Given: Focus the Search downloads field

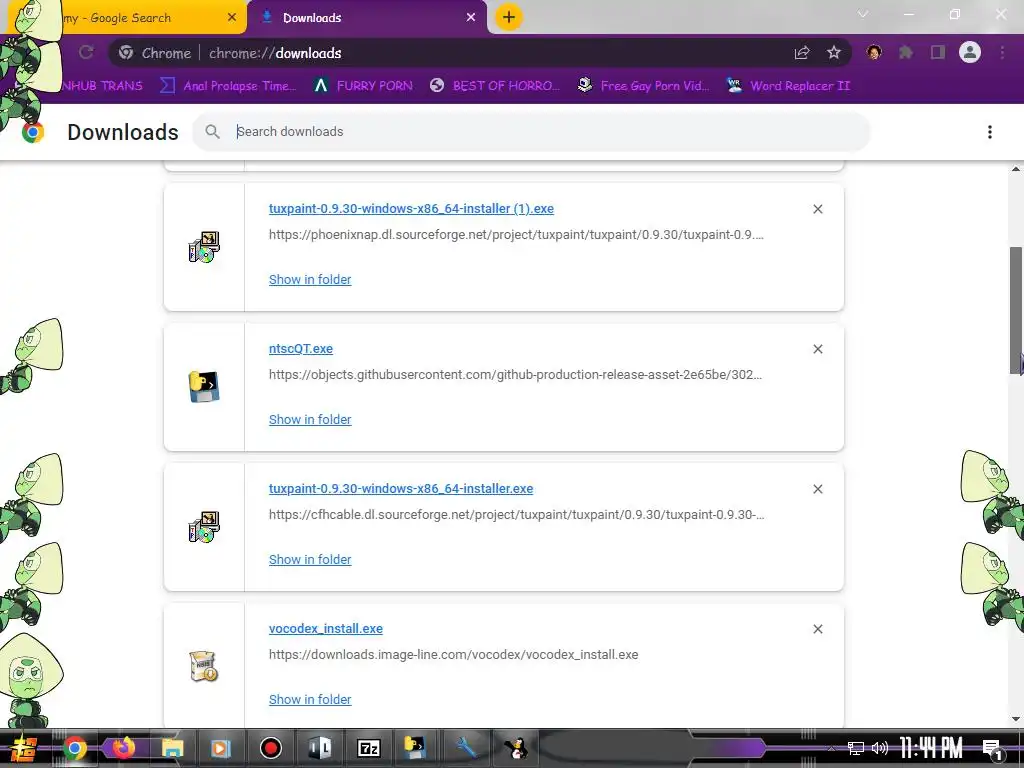Looking at the screenshot, I should pyautogui.click(x=531, y=132).
